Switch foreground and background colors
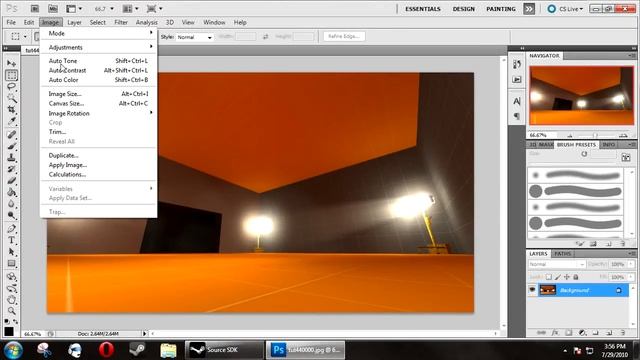Screen dimensions: 640x360 pos(16,322)
